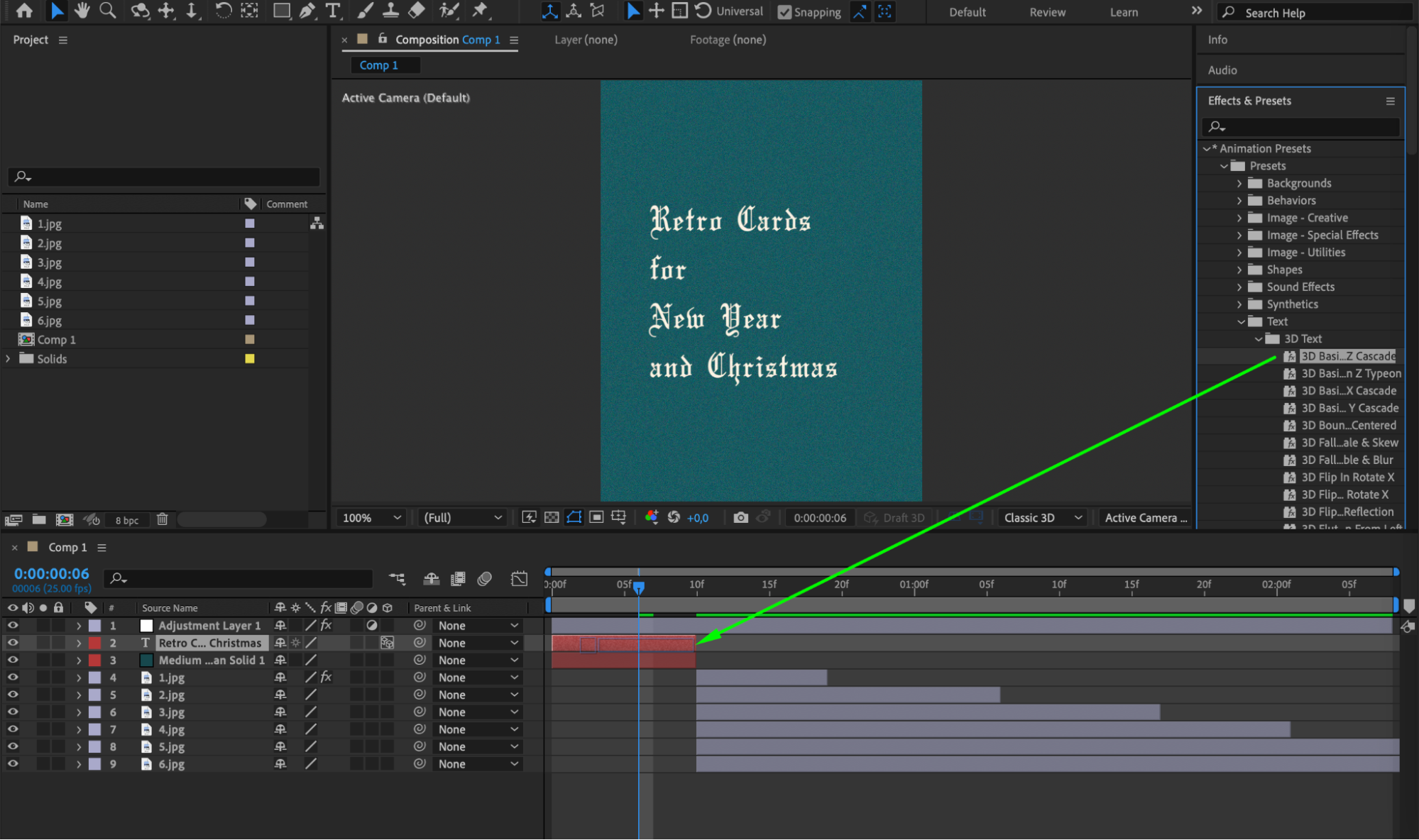Viewport: 1419px width, 840px height.
Task: Click the trash icon in Project panel
Action: tap(163, 519)
